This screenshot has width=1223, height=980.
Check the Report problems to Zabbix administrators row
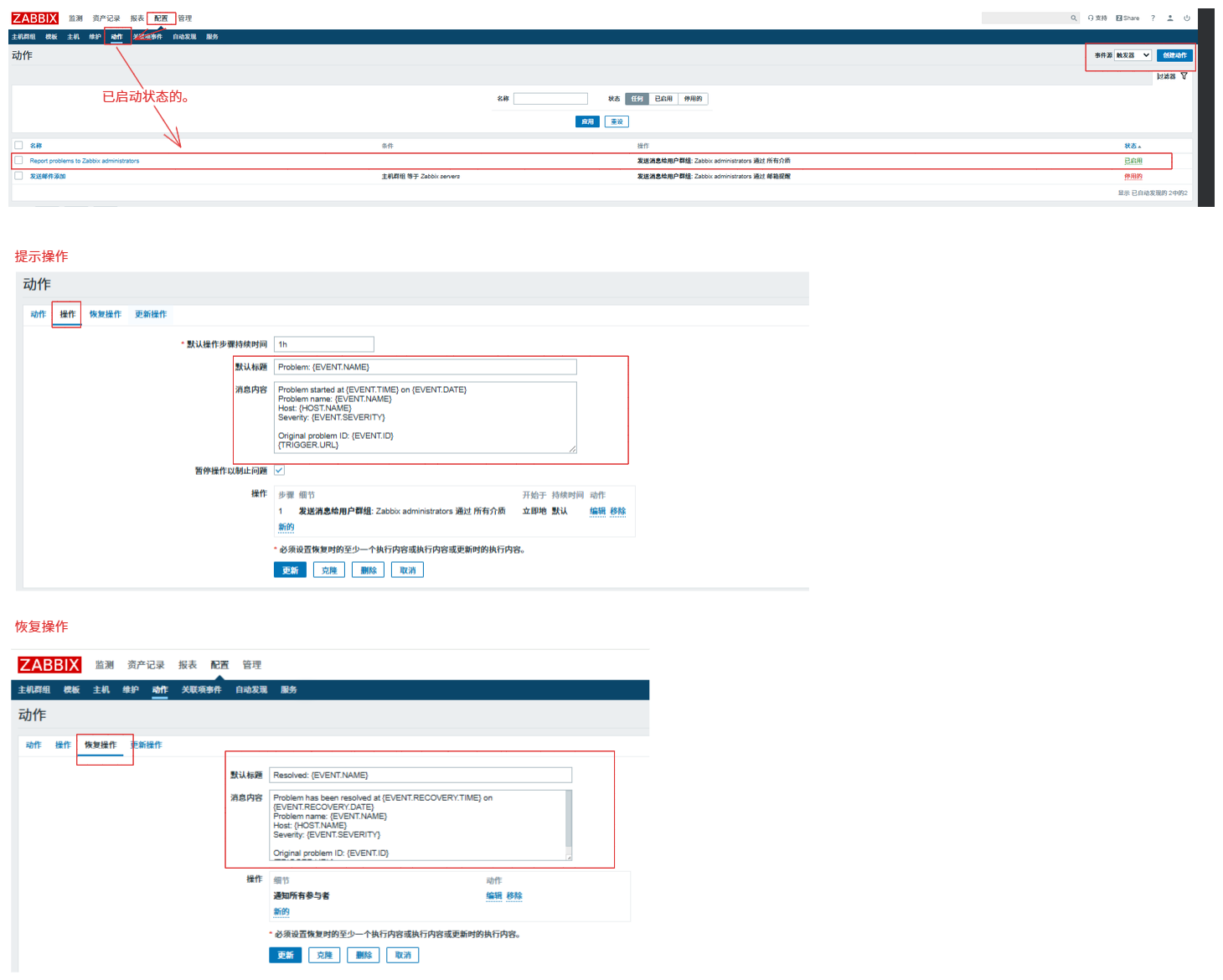[x=18, y=160]
